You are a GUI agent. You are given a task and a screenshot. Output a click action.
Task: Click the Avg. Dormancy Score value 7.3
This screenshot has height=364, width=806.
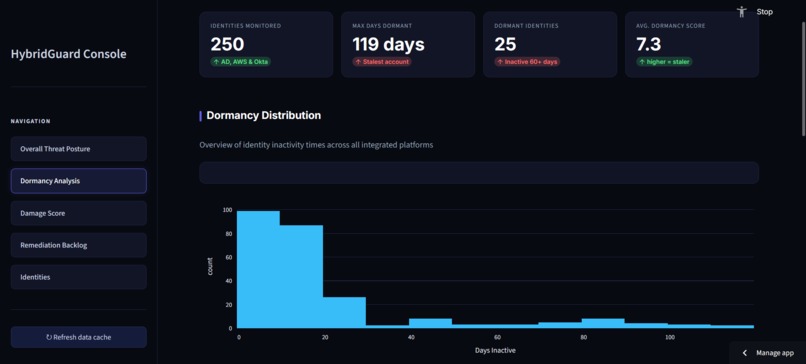(x=648, y=44)
